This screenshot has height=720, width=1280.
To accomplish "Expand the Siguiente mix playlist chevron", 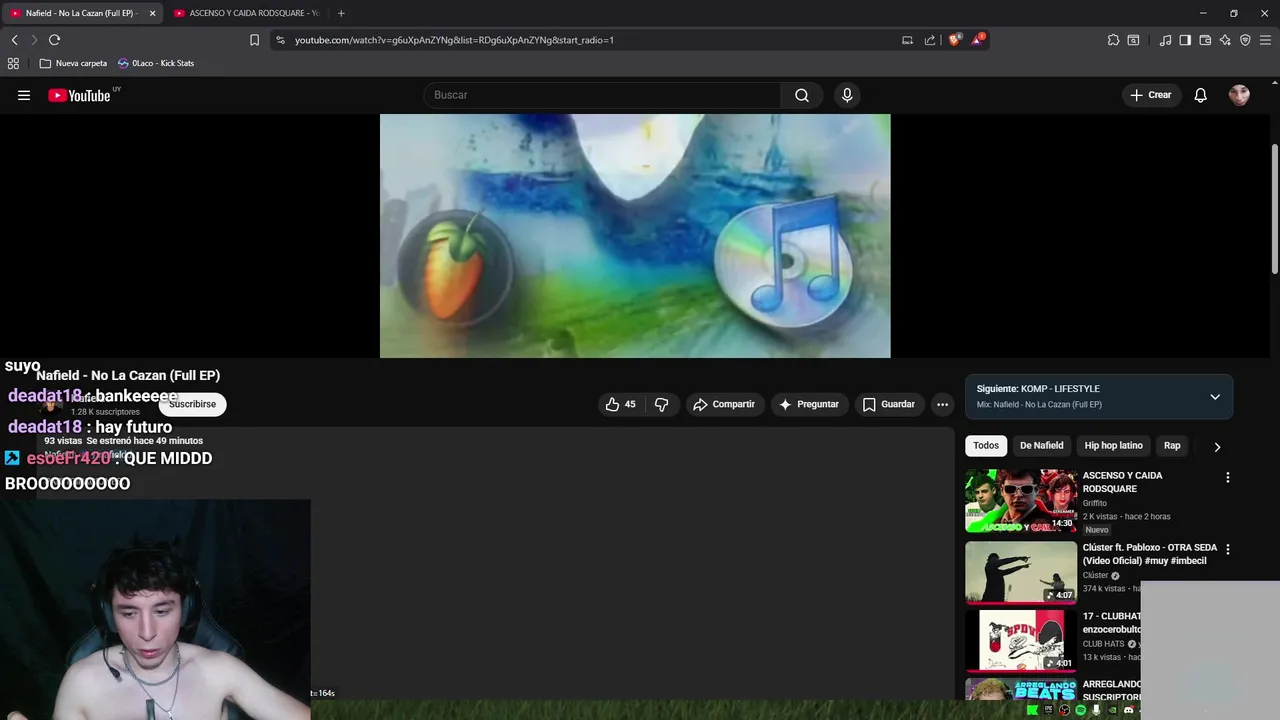I will [1215, 397].
